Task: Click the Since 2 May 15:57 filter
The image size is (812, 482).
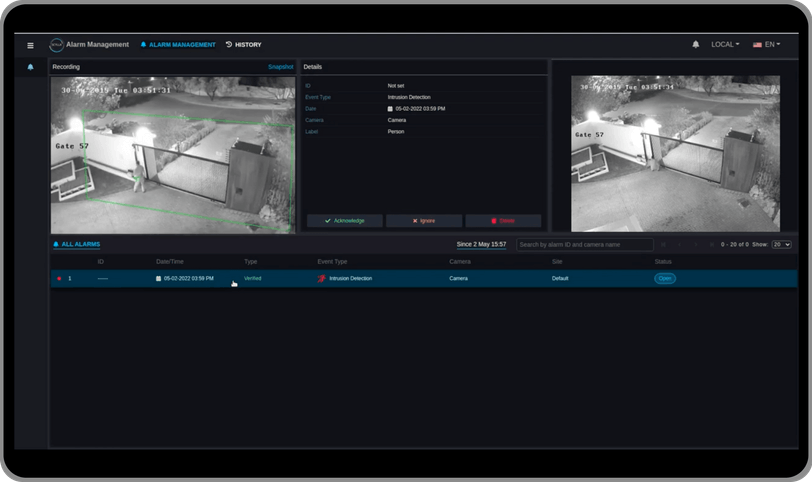Action: click(x=481, y=244)
